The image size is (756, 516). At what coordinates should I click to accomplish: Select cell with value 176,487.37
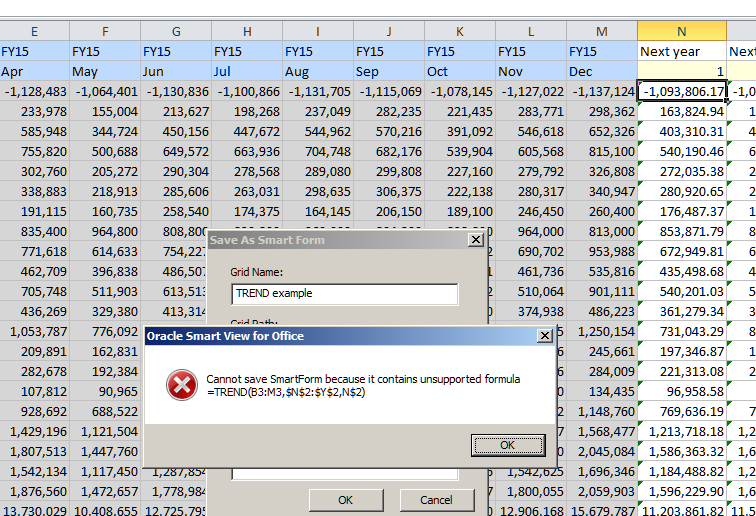682,211
